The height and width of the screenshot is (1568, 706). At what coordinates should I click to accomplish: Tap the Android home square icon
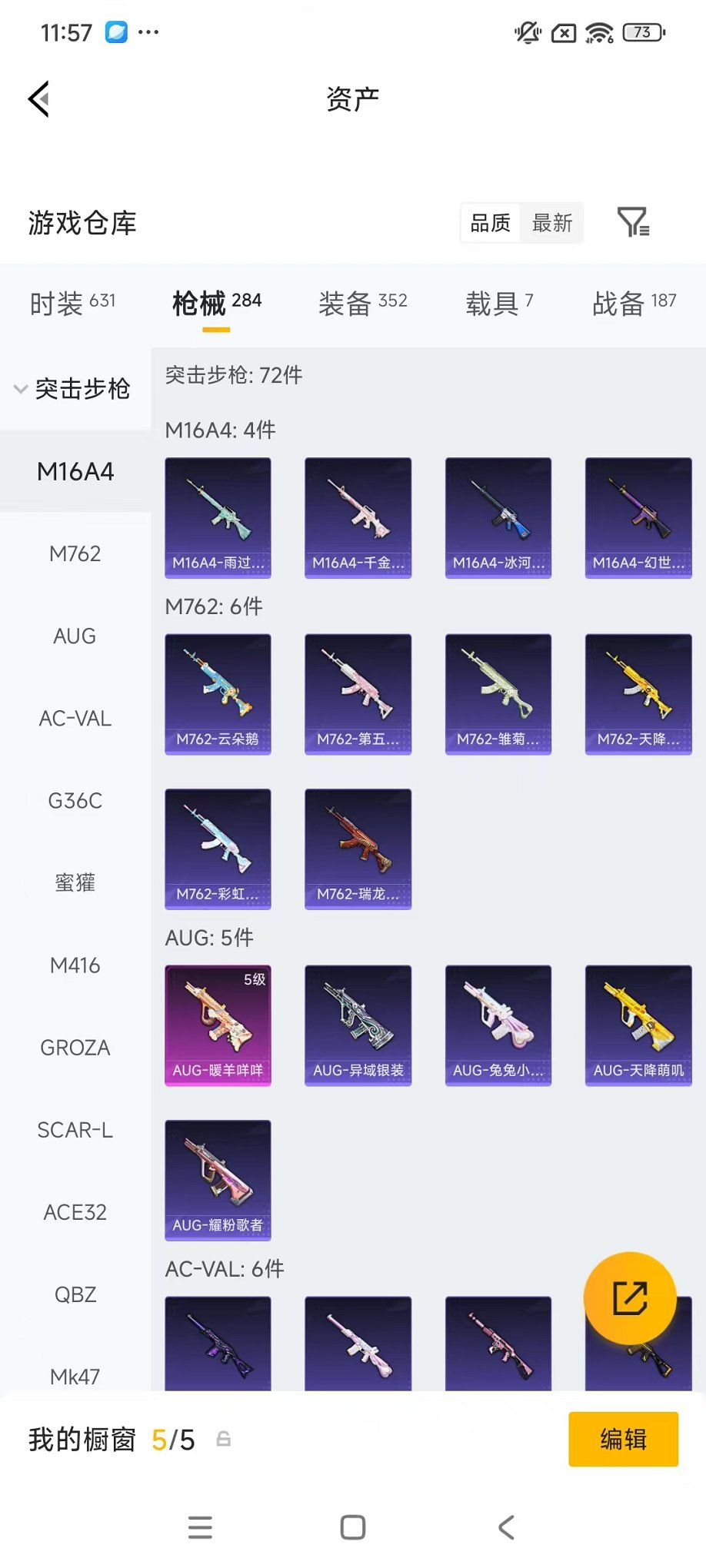click(x=353, y=1527)
